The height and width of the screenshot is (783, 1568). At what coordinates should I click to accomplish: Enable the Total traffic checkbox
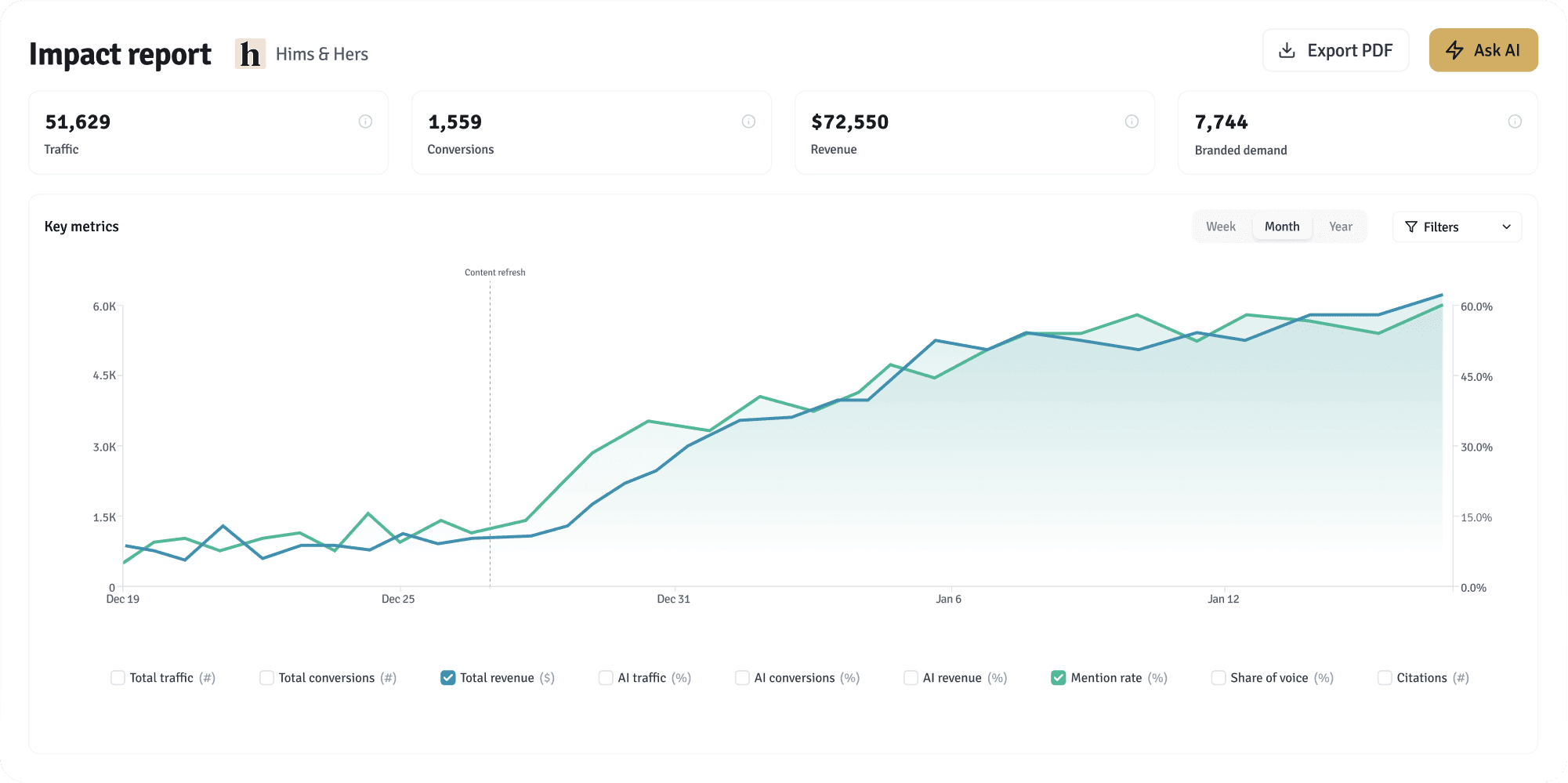pyautogui.click(x=118, y=677)
